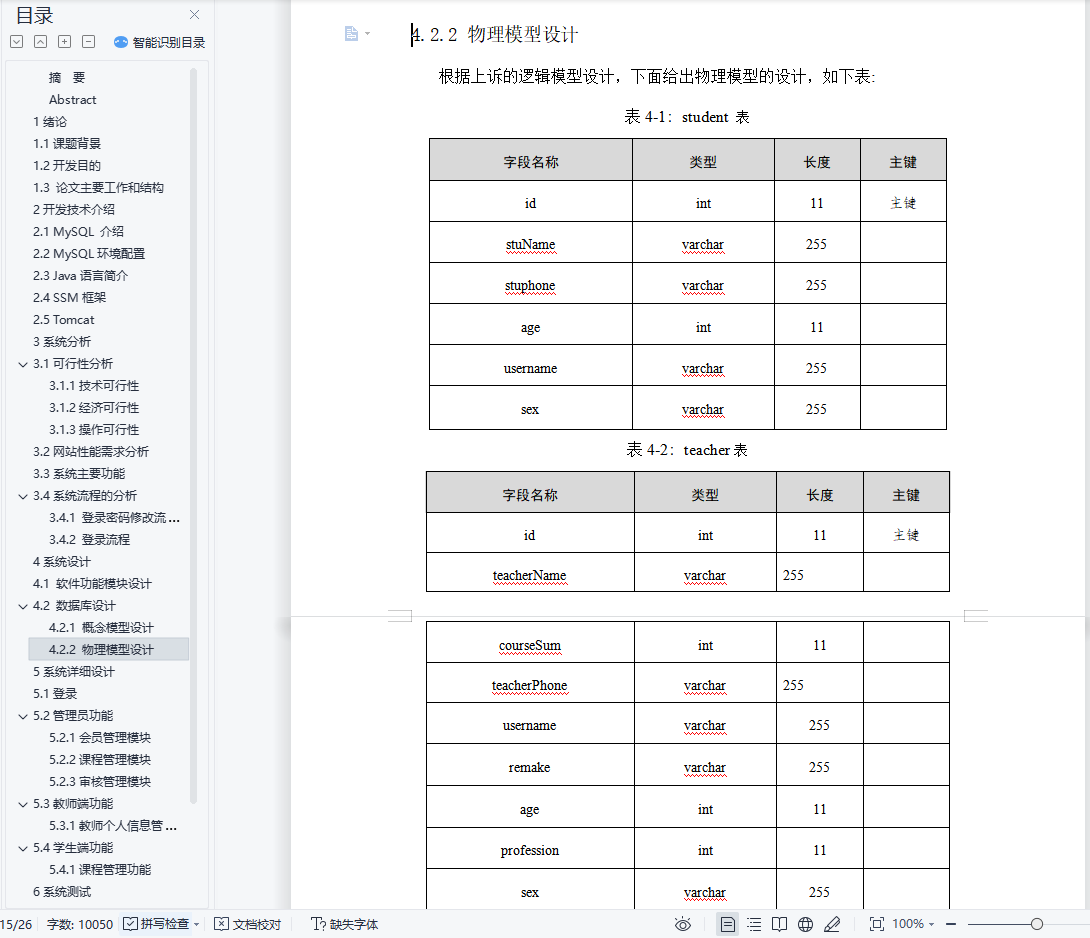
Task: Open the 100% zoom level dropdown
Action: click(x=913, y=924)
